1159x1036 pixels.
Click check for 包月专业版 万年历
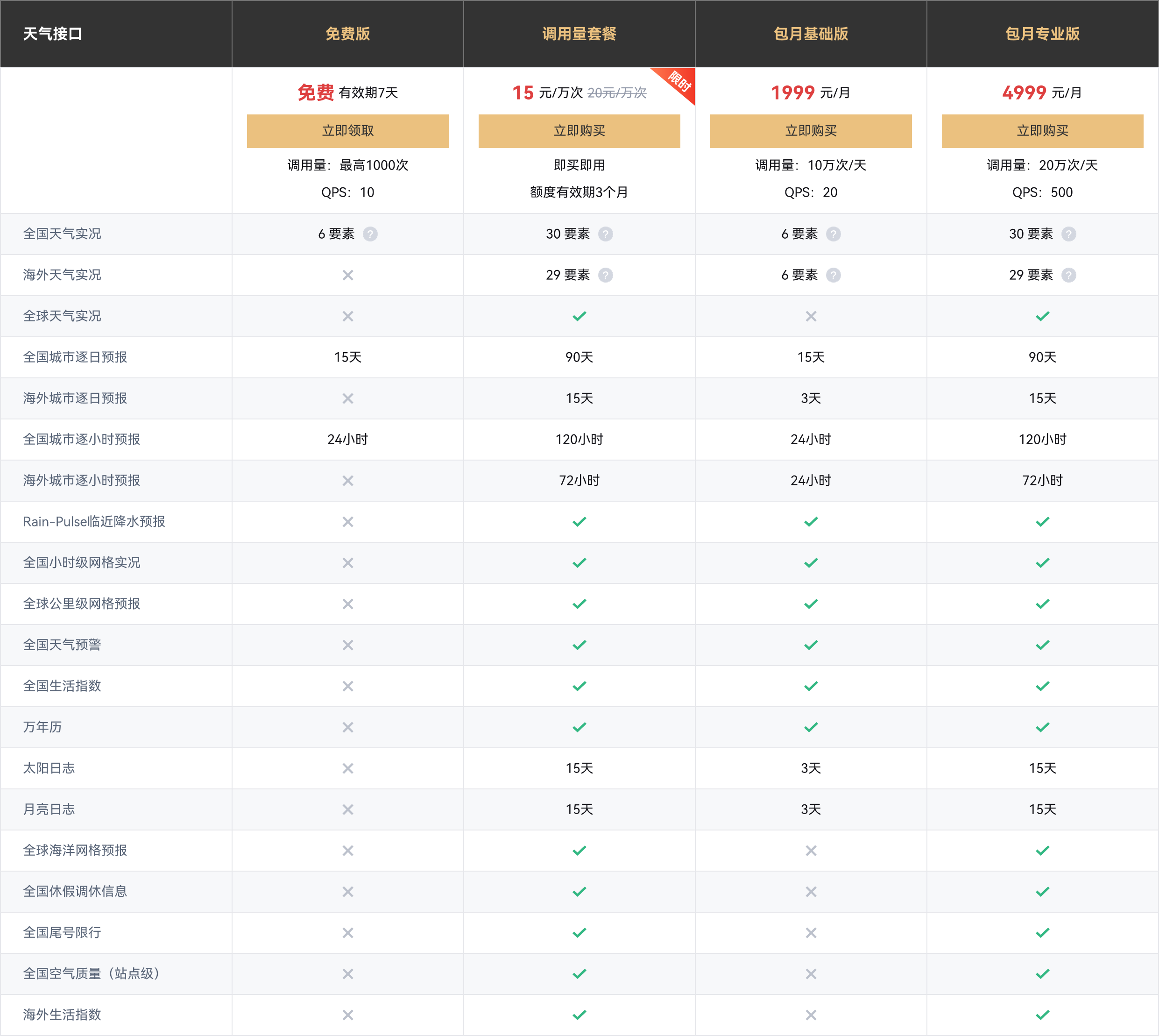click(1042, 727)
